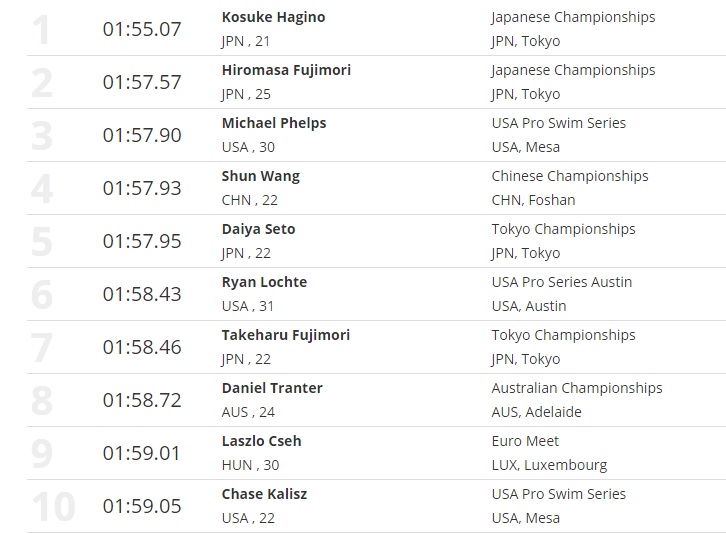Open Hiromasa Fujimori's profile name
This screenshot has width=726, height=534.
286,70
